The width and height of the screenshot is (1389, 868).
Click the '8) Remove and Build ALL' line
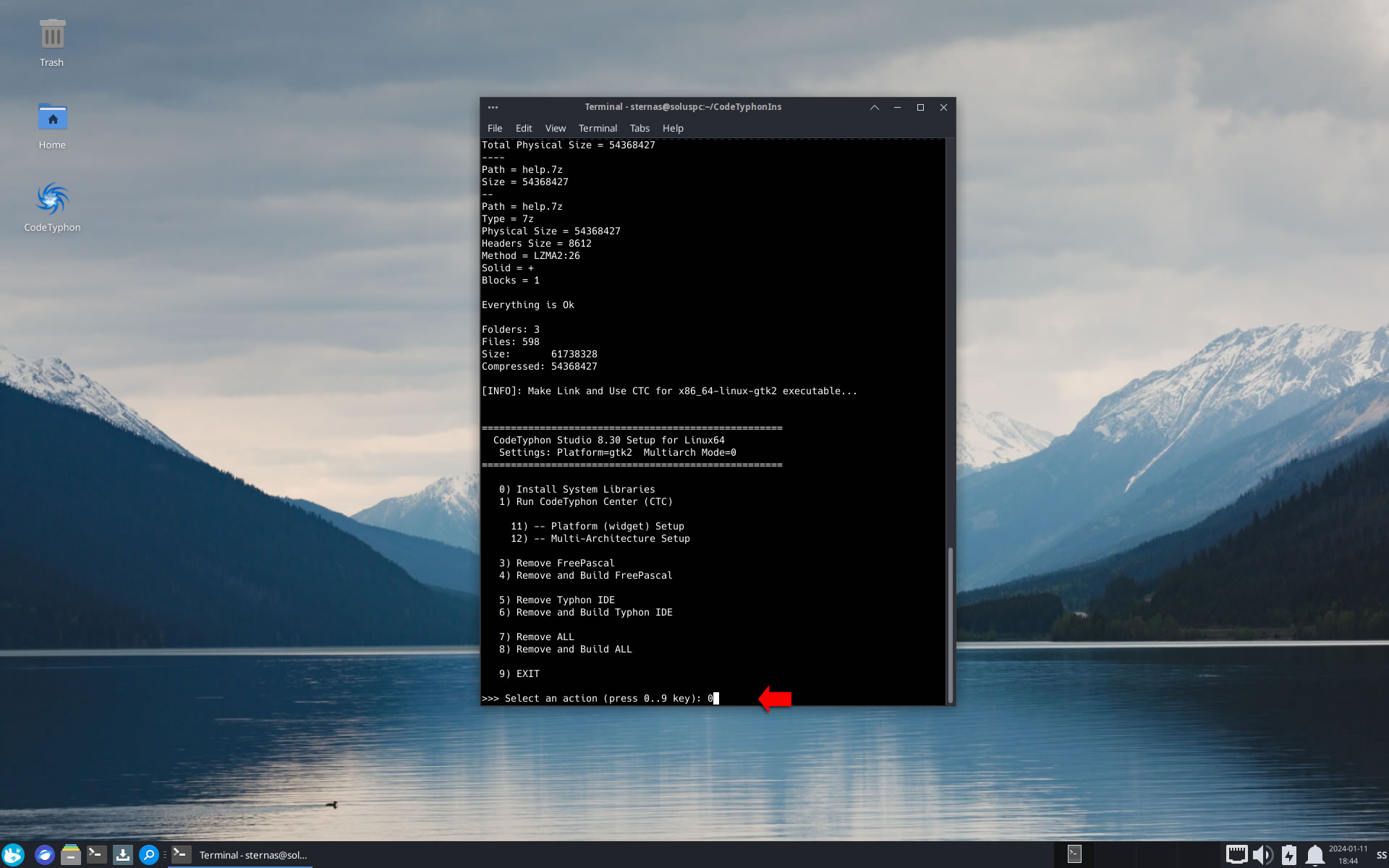click(565, 649)
